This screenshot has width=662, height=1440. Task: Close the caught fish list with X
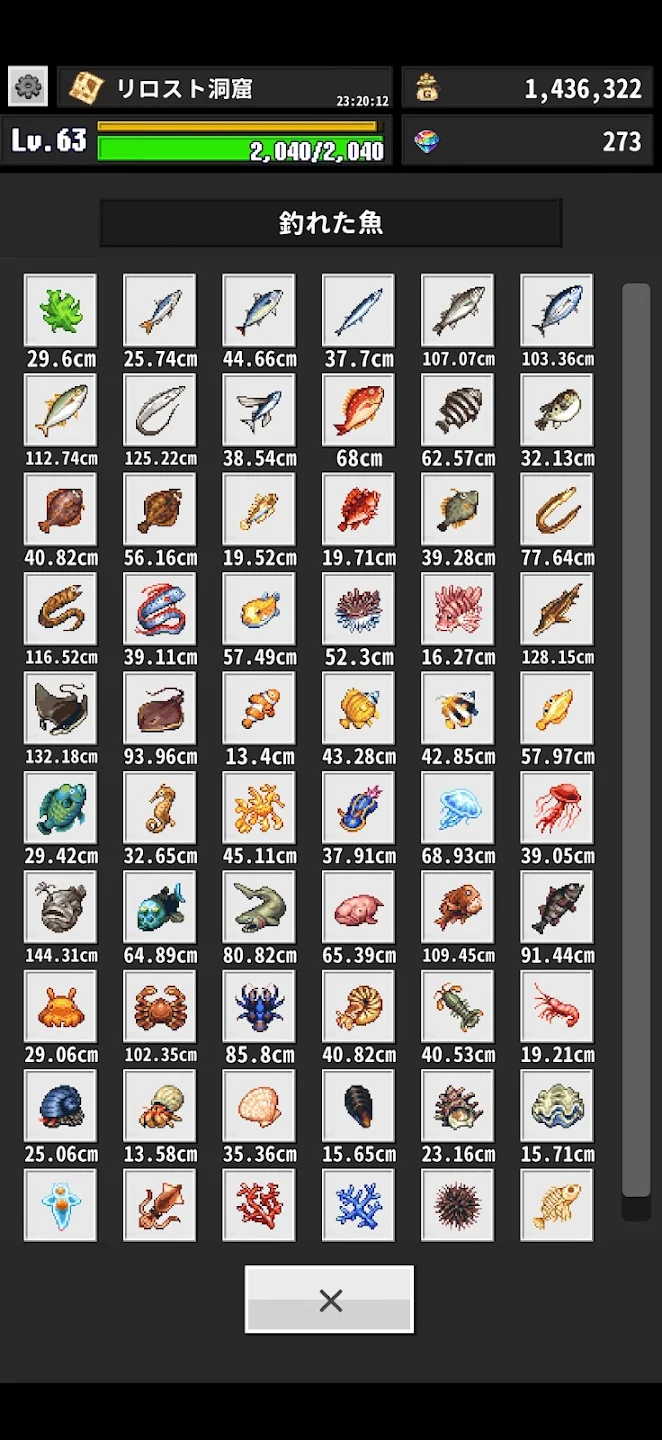330,1299
